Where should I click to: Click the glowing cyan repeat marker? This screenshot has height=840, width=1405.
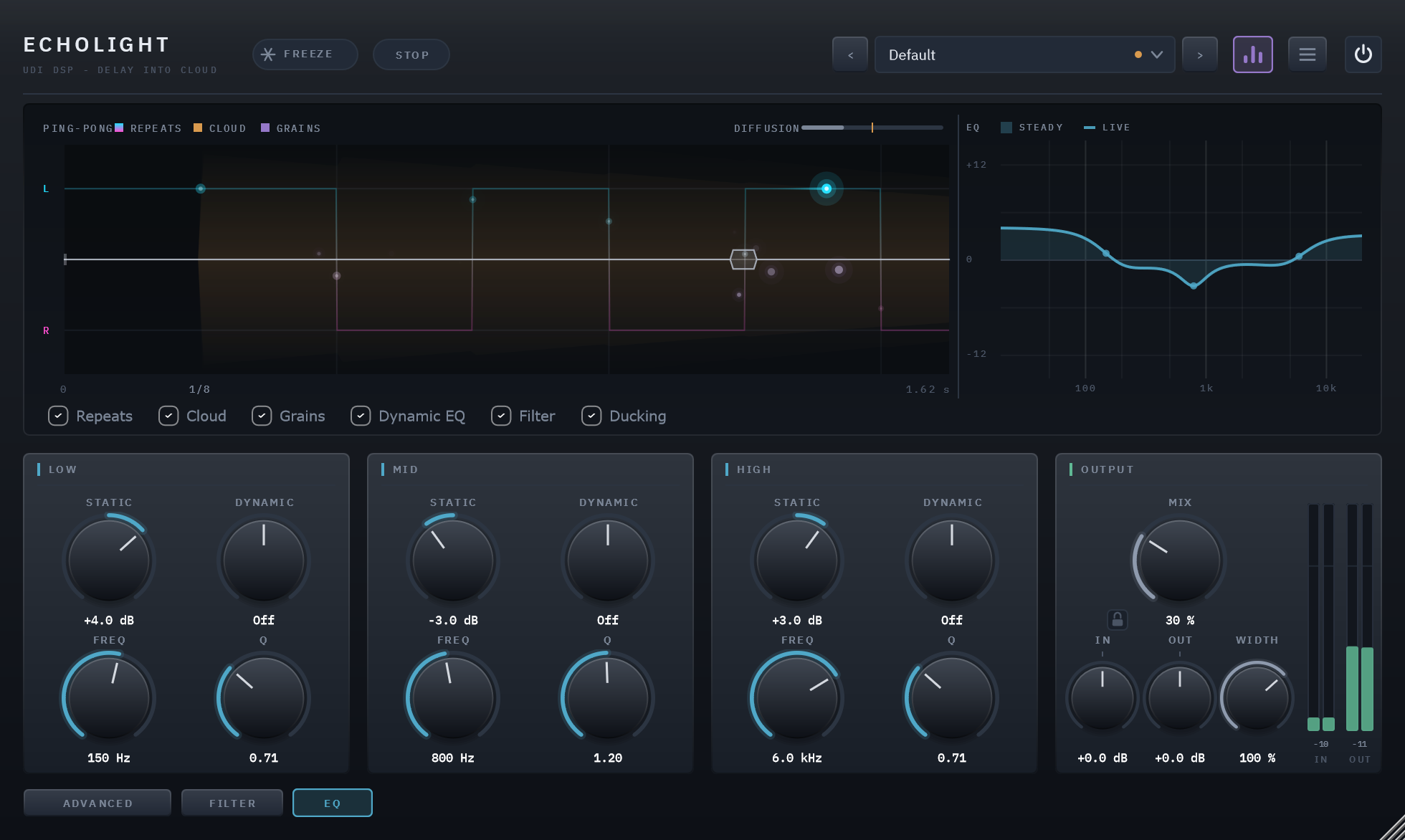(x=827, y=188)
